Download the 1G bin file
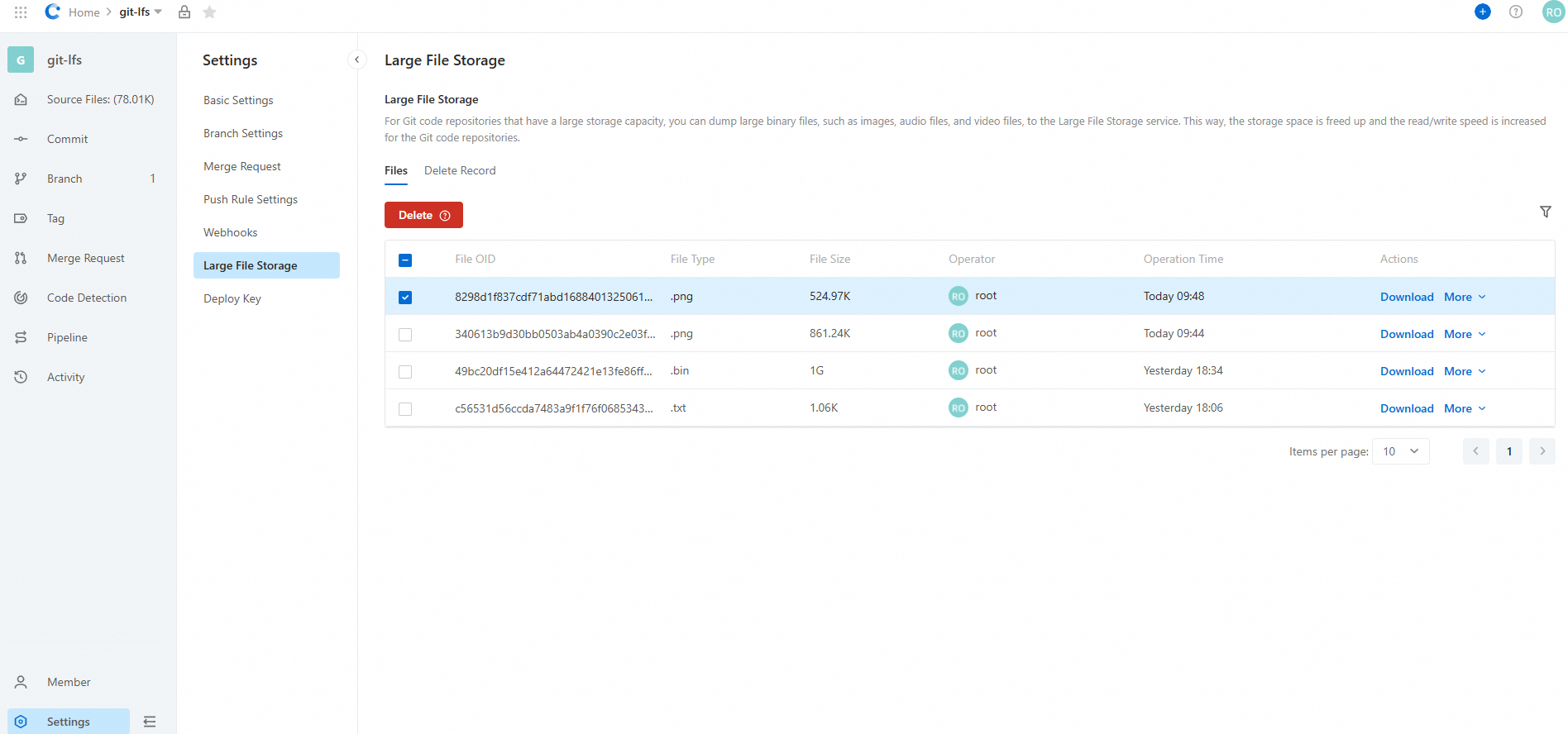The width and height of the screenshot is (1568, 734). (1407, 371)
